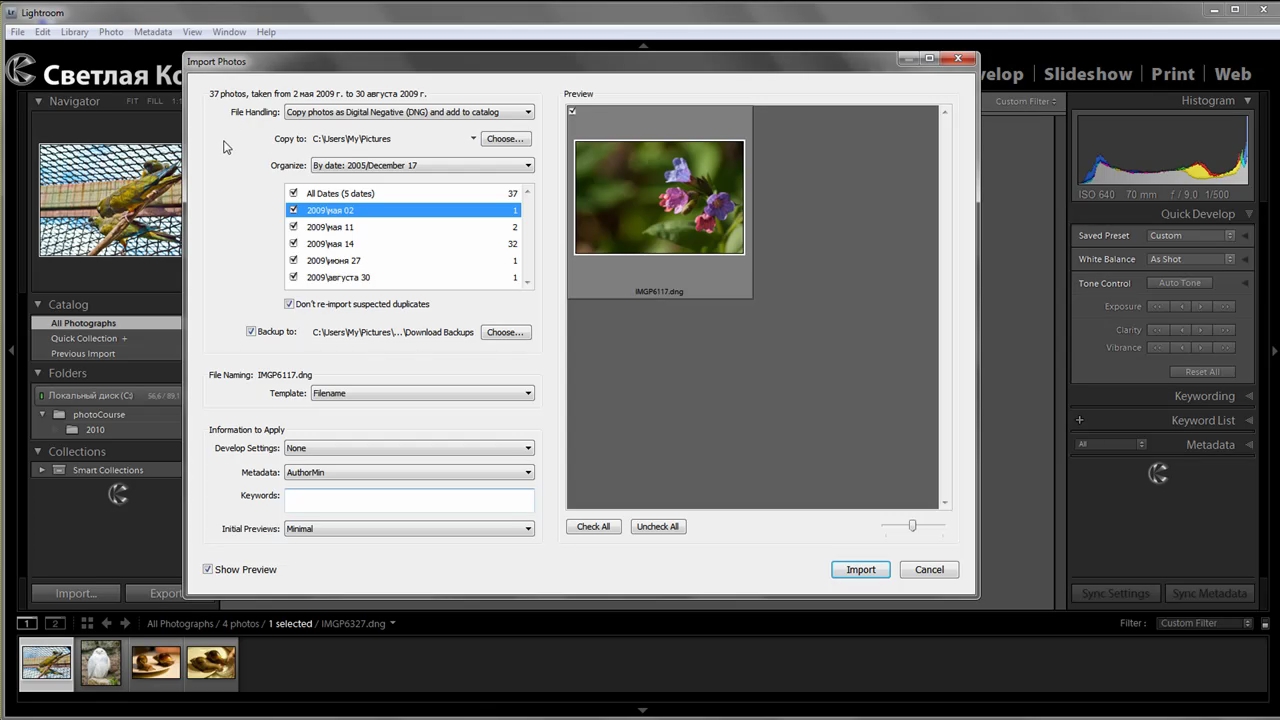Click the filmstrip back arrow icon
The image size is (1280, 720).
click(x=106, y=623)
